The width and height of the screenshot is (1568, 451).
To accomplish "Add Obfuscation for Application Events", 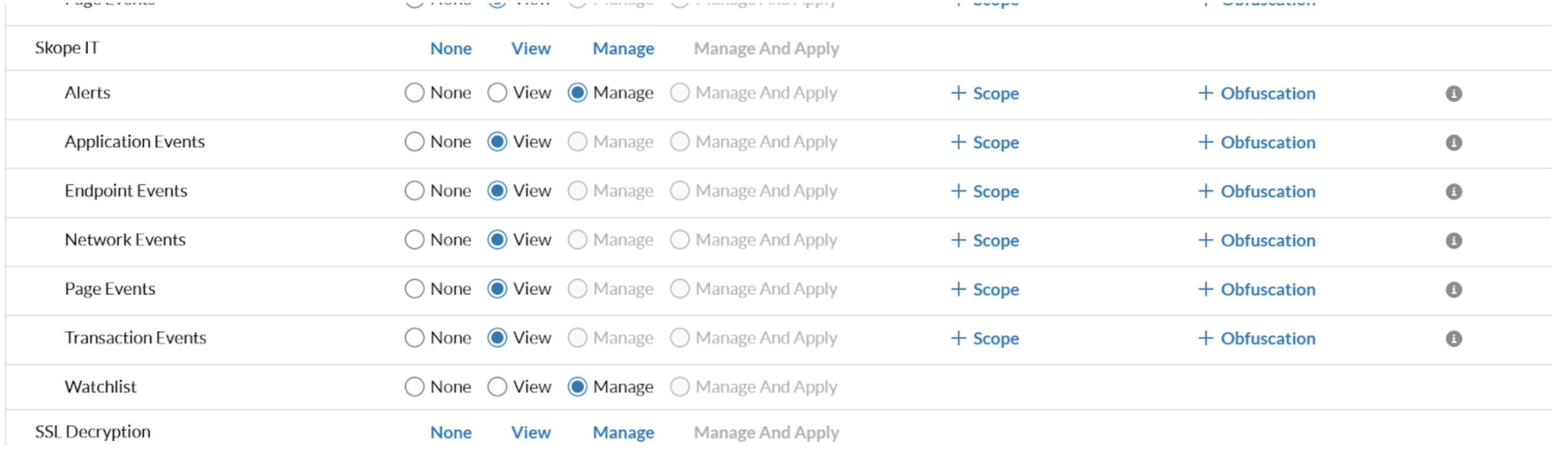I will [x=1256, y=143].
